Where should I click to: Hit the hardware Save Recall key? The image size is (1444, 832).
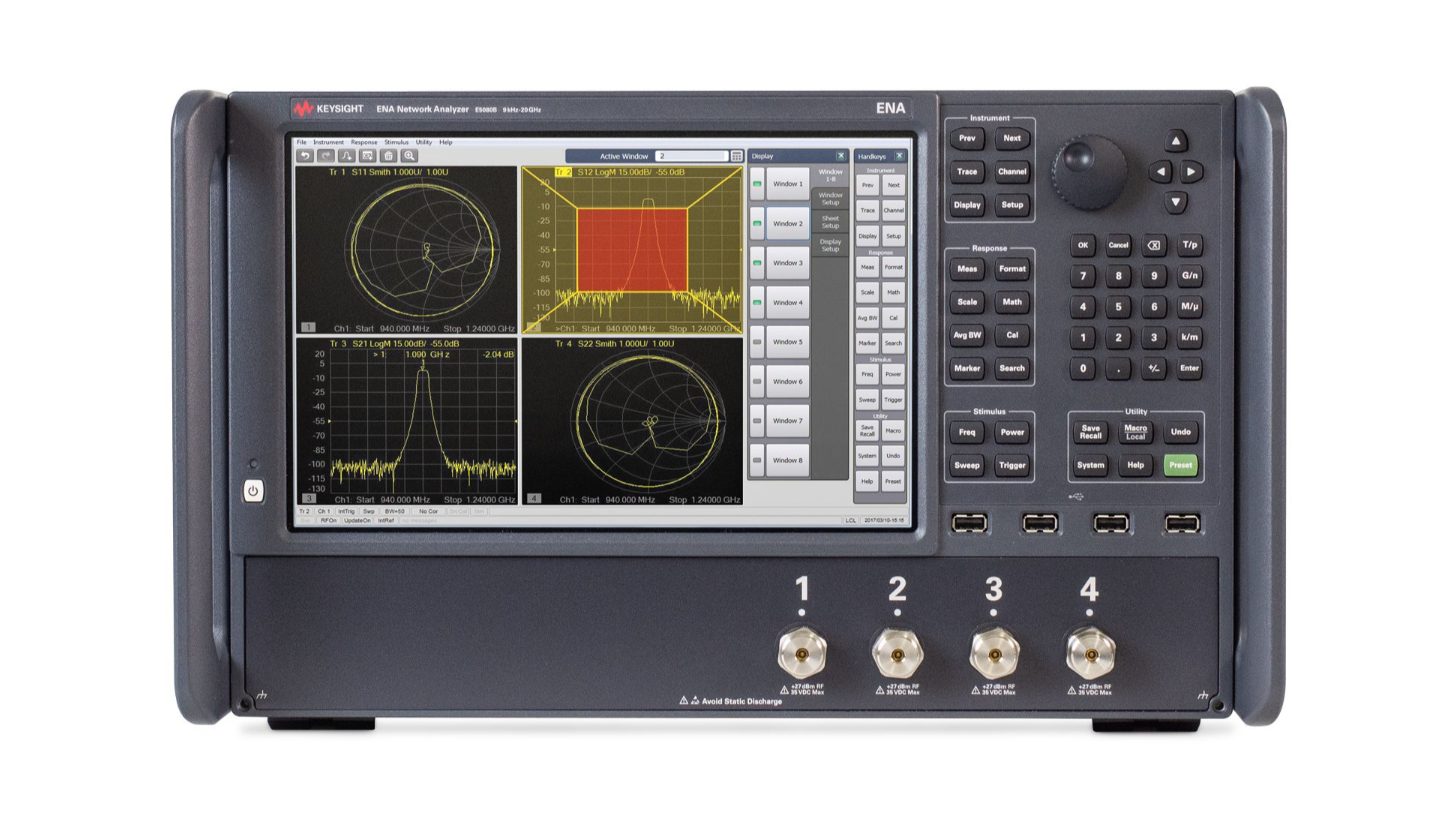point(1090,432)
